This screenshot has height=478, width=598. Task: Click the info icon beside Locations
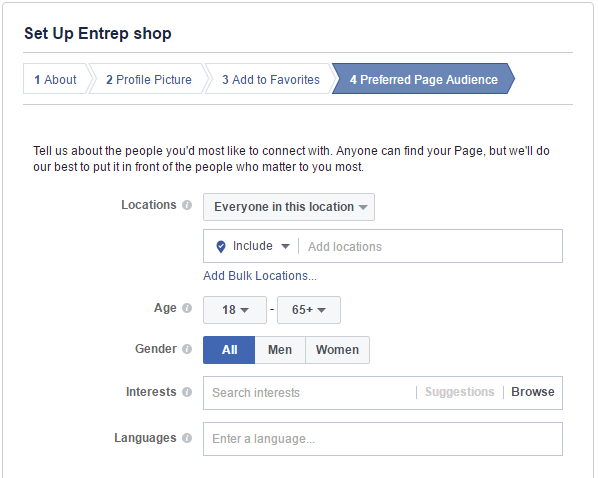pyautogui.click(x=187, y=205)
